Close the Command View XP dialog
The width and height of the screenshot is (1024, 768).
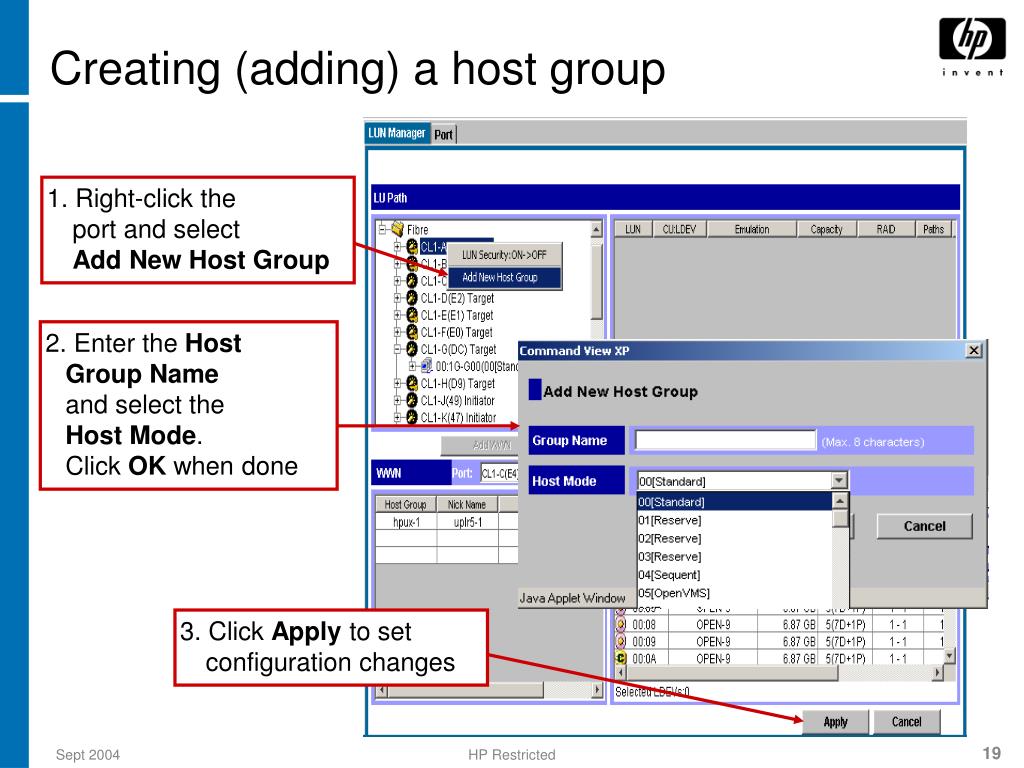974,351
